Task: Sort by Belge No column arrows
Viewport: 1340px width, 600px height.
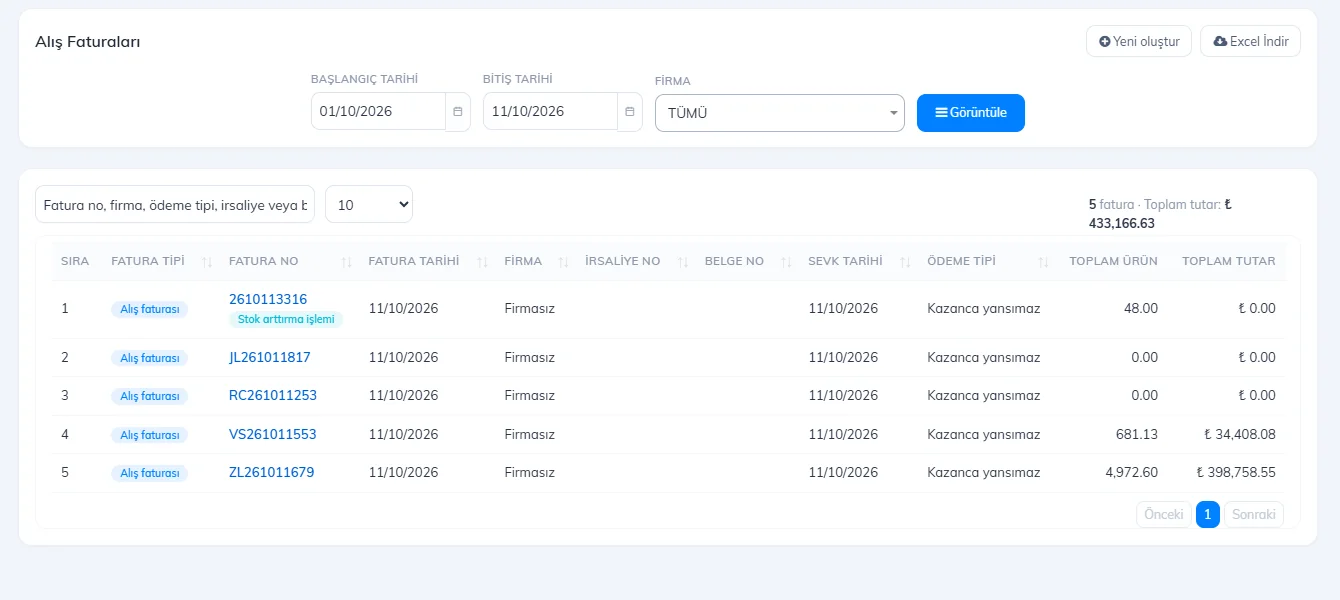Action: point(786,262)
